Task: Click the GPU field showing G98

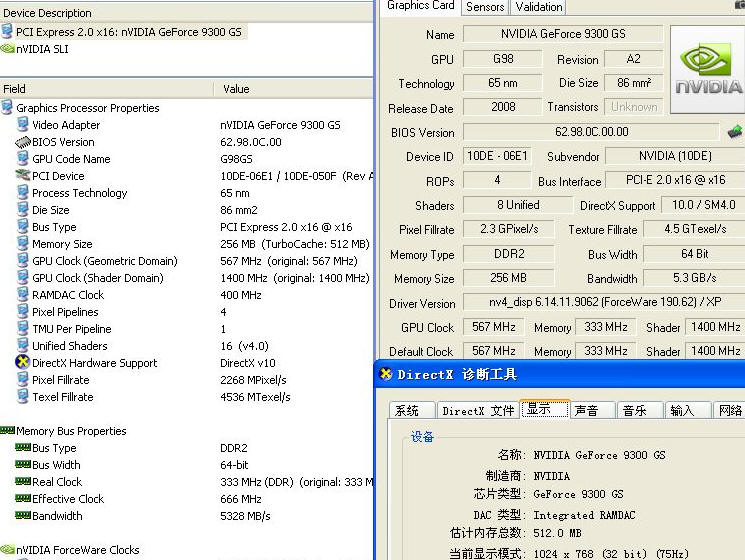Action: pyautogui.click(x=503, y=59)
